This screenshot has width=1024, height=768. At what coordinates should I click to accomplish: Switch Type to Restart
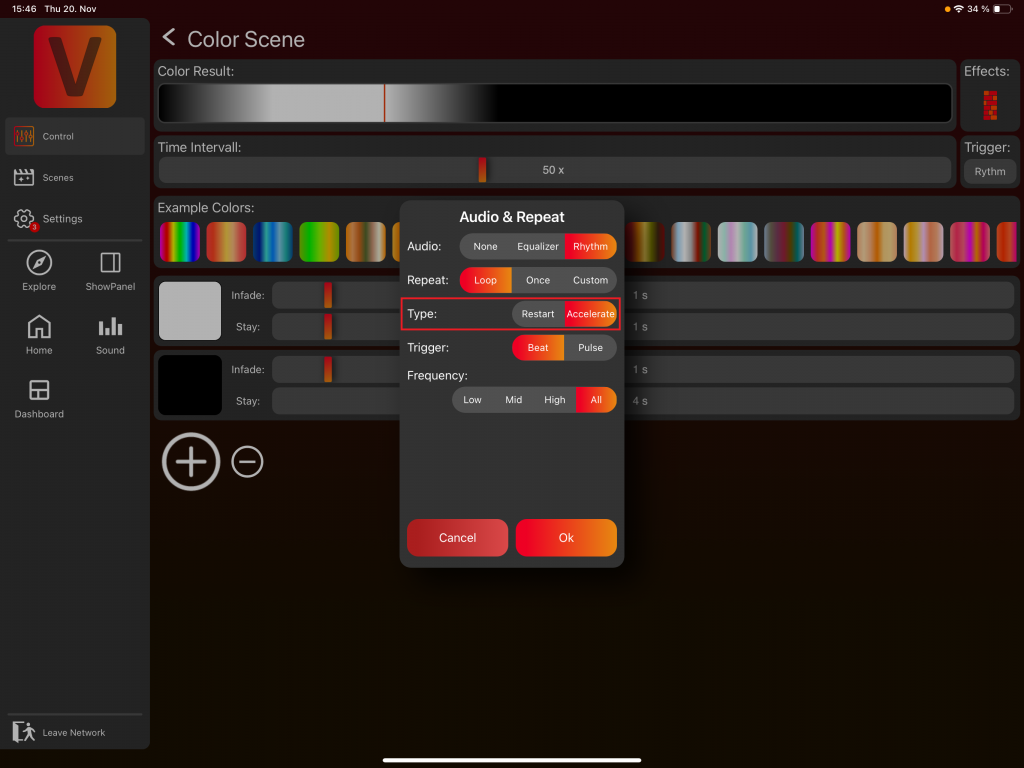click(x=538, y=314)
